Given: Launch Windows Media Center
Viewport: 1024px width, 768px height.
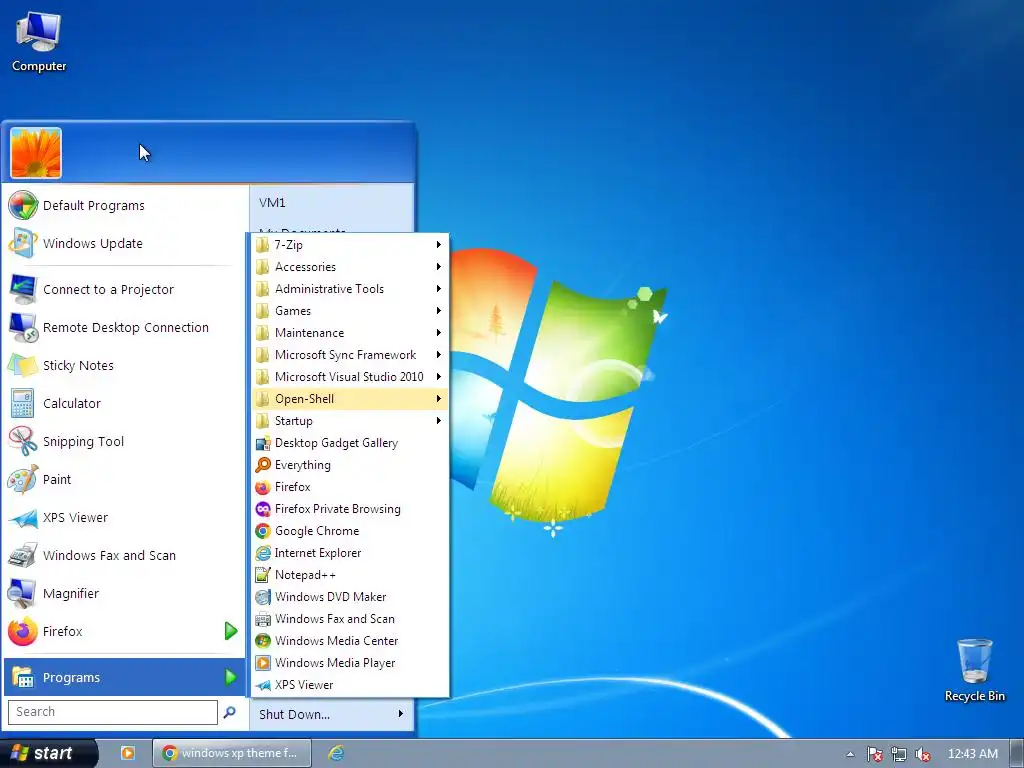Looking at the screenshot, I should [350, 641].
